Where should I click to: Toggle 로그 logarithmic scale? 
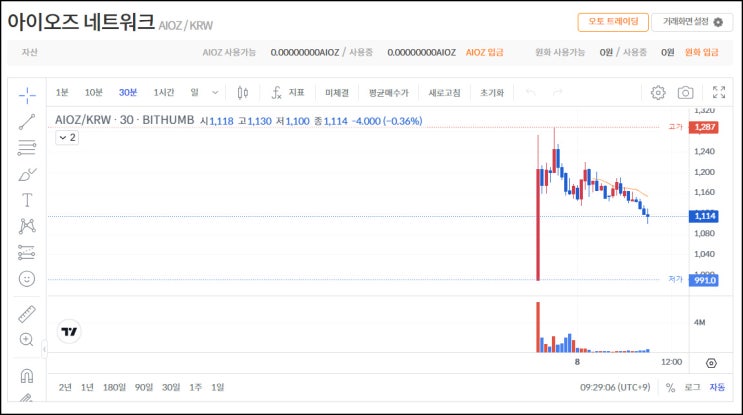(692, 387)
